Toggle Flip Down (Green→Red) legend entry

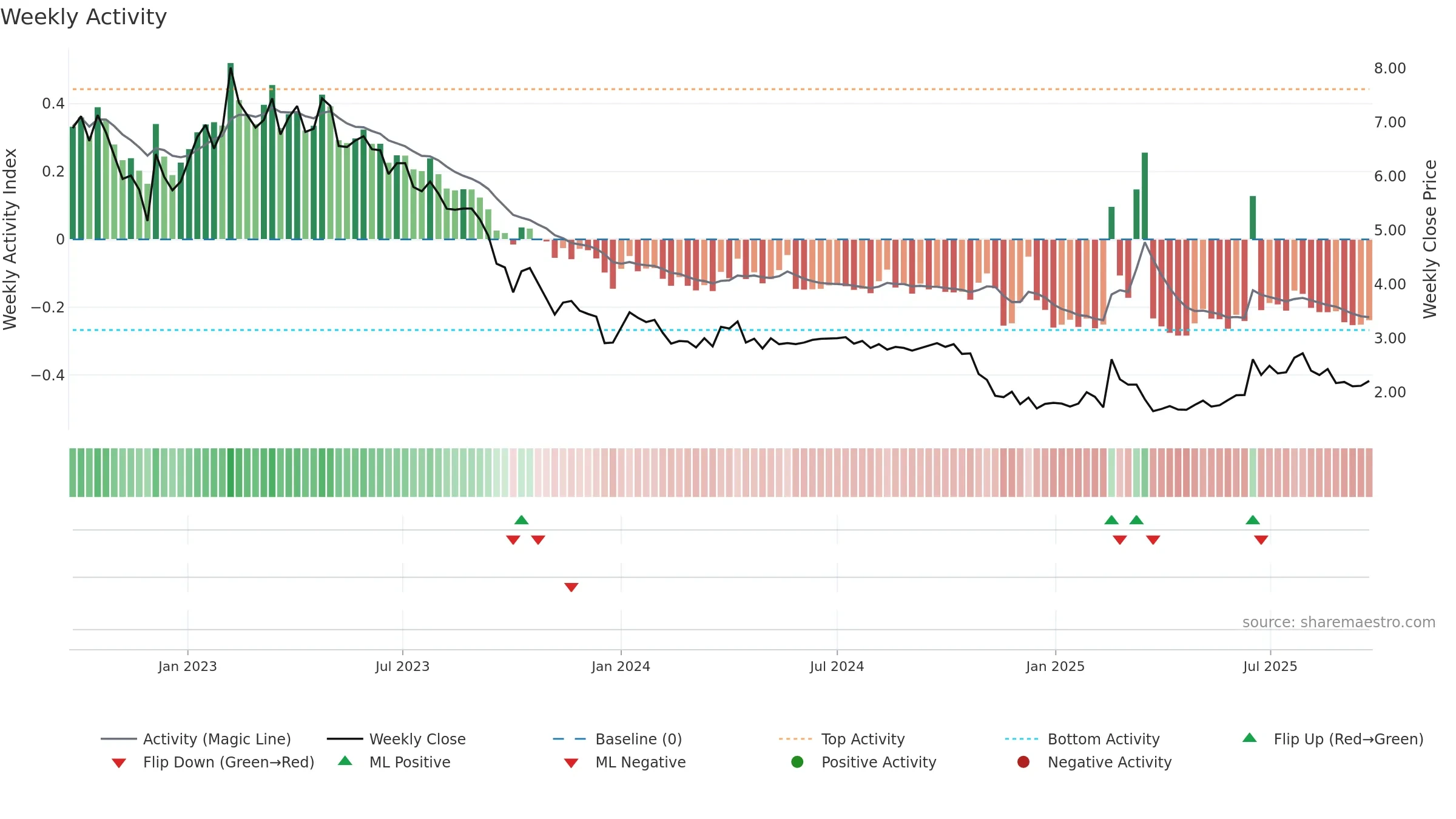click(213, 762)
